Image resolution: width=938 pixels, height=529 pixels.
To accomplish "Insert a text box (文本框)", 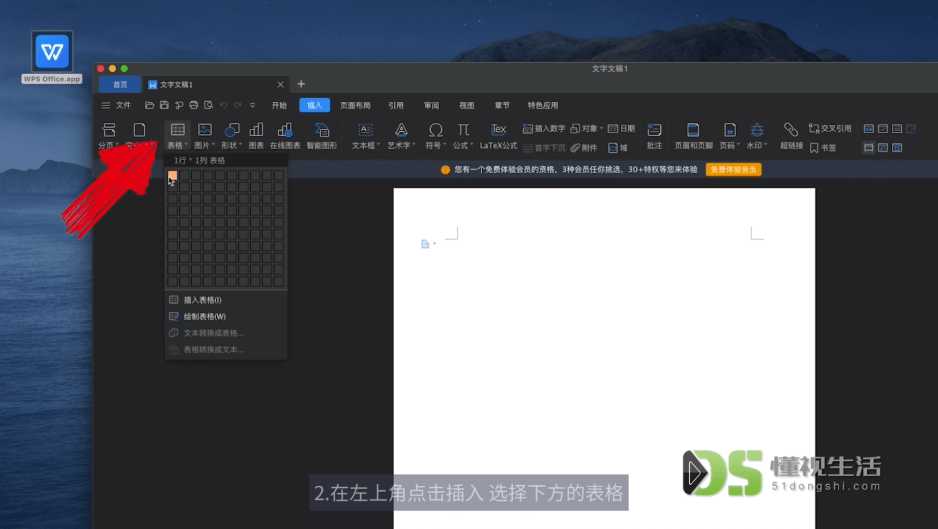I will 366,135.
